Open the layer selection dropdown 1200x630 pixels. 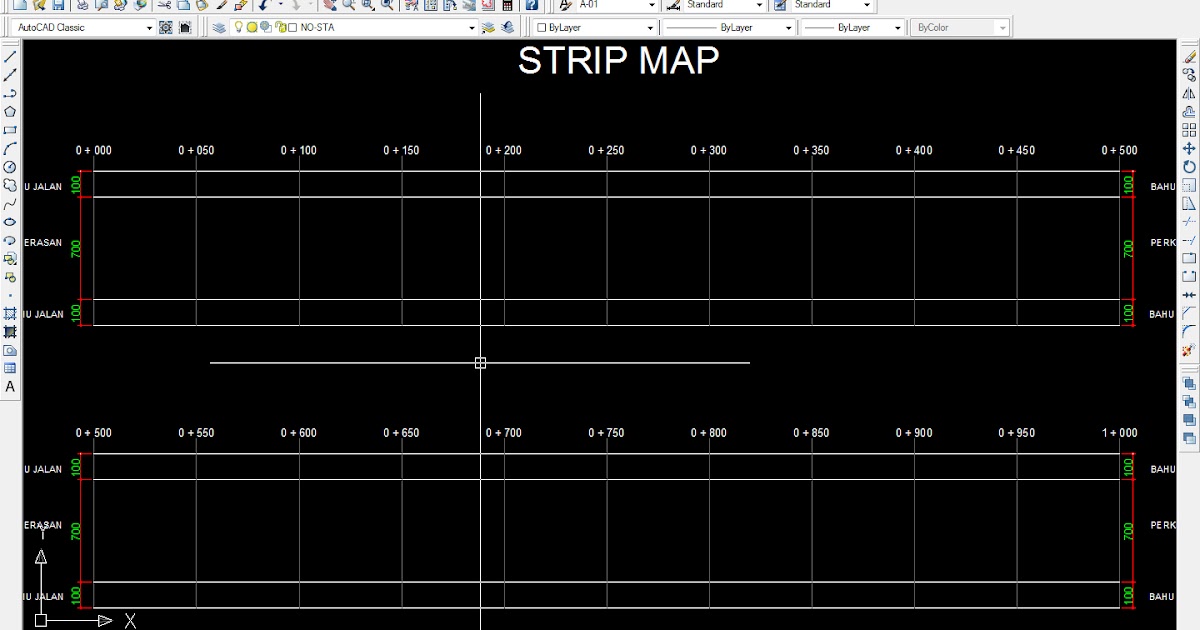coord(472,27)
